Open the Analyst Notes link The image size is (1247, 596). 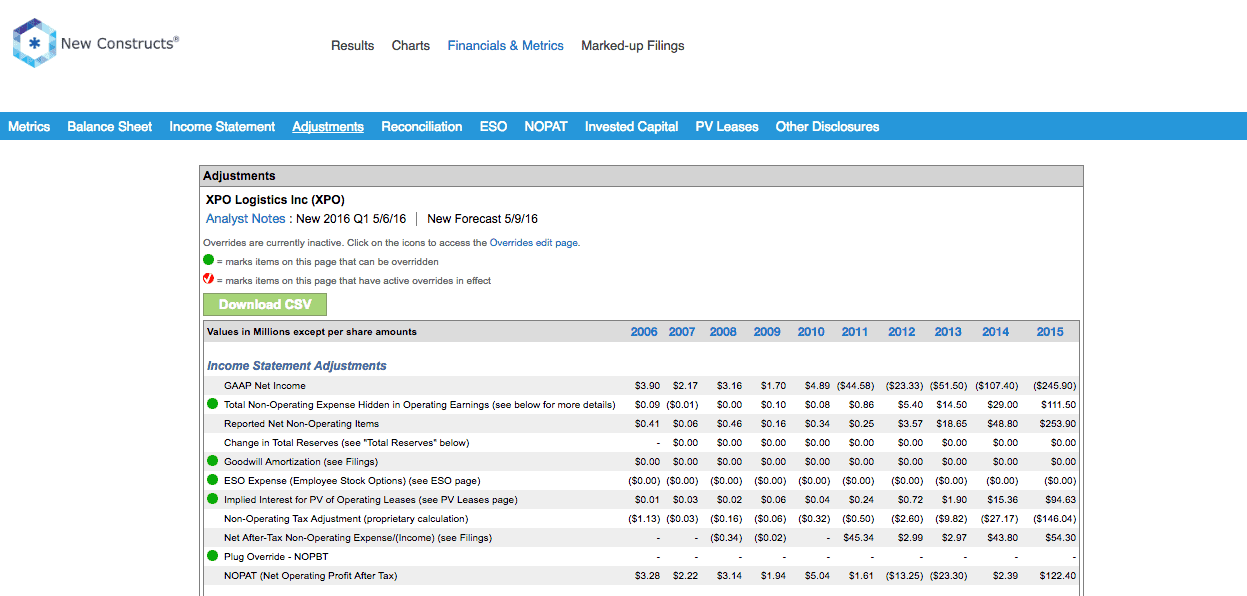pos(246,219)
